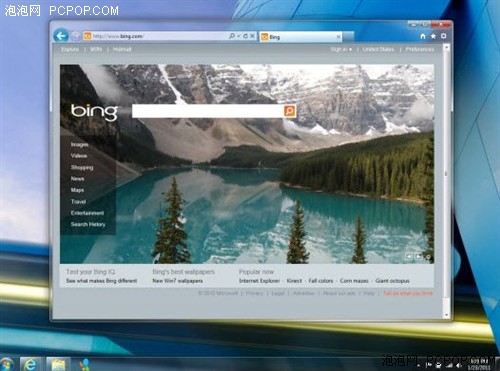The height and width of the screenshot is (371, 500).
Task: Open Search History in the Bing sidebar
Action: tap(88, 224)
